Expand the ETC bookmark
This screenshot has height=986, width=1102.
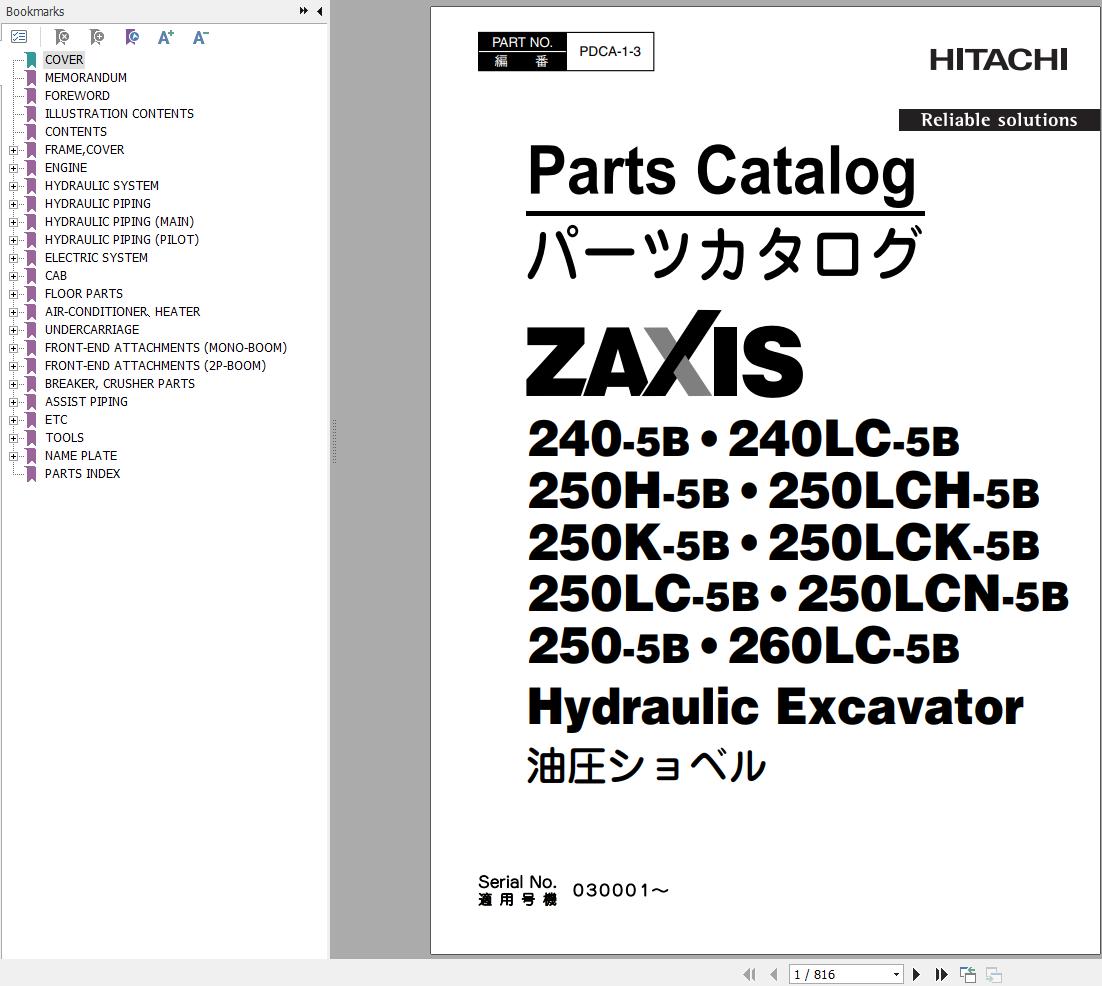tap(13, 420)
